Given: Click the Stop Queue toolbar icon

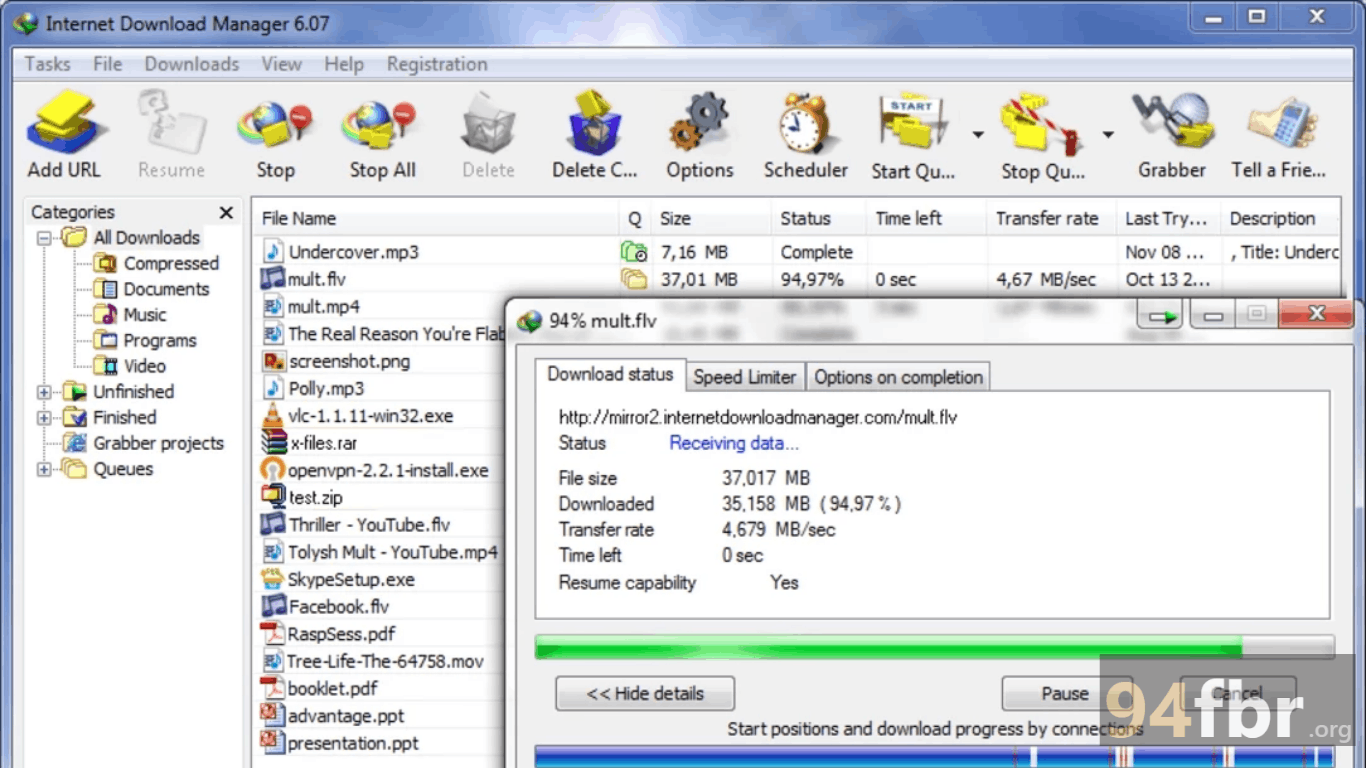Looking at the screenshot, I should click(1042, 125).
